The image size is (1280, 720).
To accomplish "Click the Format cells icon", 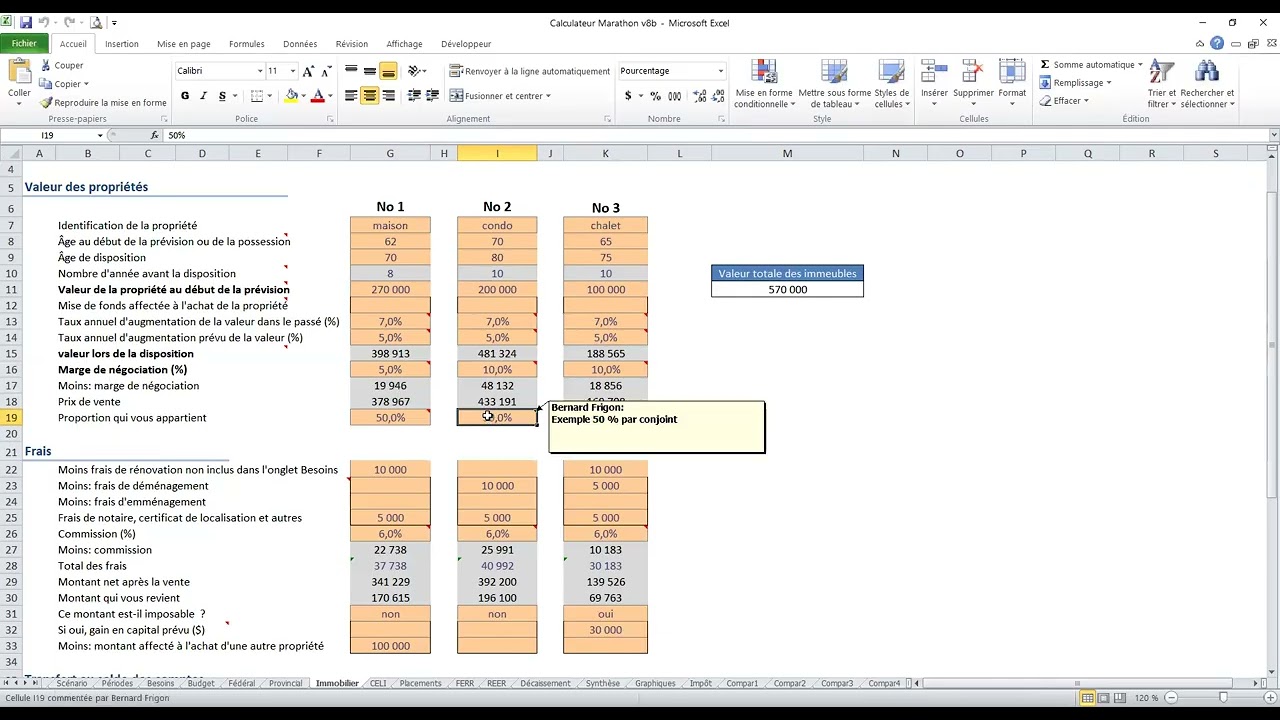I will tap(1012, 72).
